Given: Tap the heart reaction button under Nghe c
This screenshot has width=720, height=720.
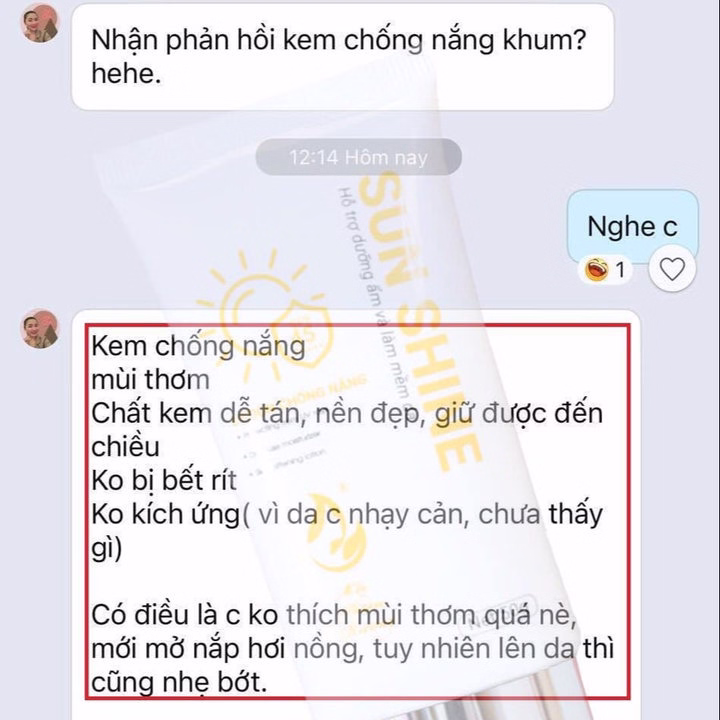Looking at the screenshot, I should tap(672, 269).
